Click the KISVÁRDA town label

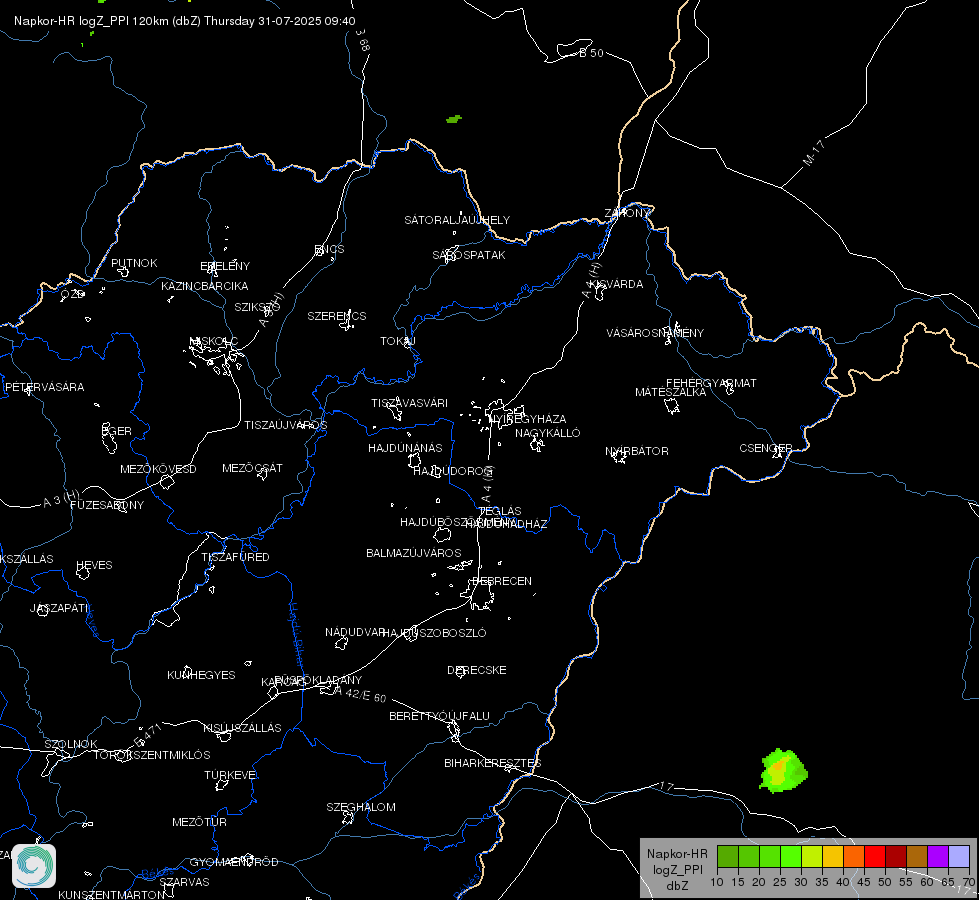pos(617,284)
